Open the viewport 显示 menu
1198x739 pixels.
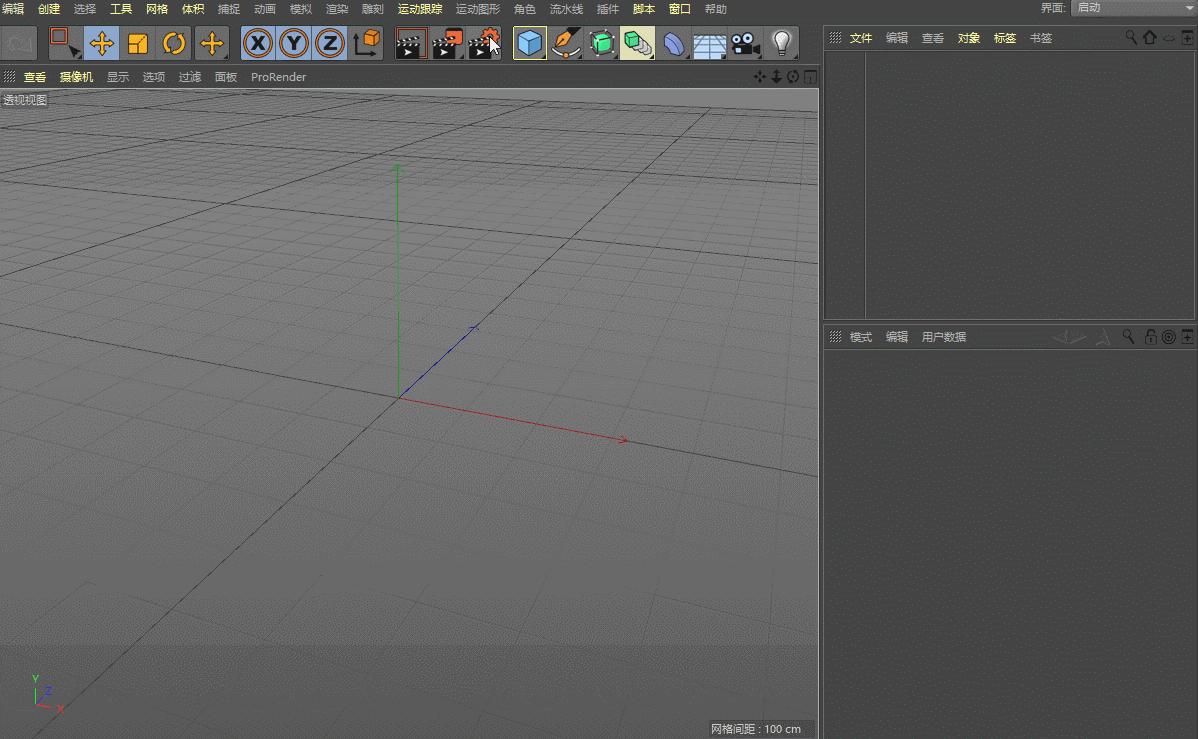pyautogui.click(x=118, y=76)
